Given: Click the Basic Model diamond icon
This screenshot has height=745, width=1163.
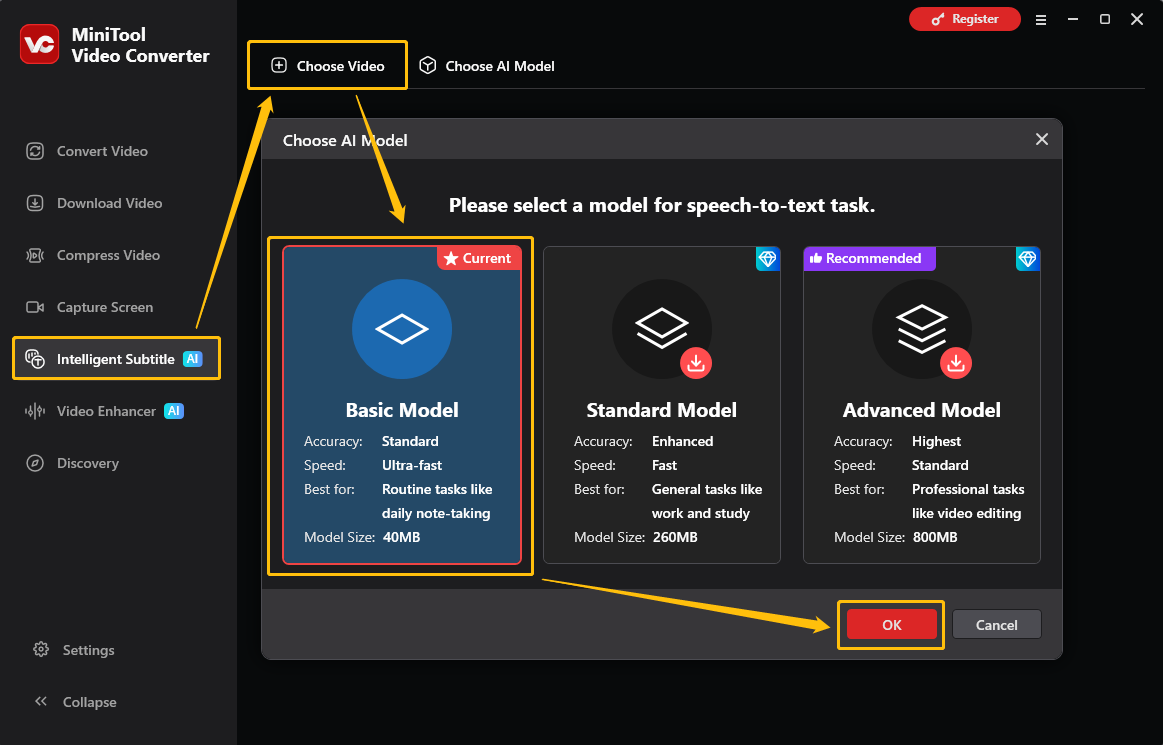Looking at the screenshot, I should pos(402,329).
